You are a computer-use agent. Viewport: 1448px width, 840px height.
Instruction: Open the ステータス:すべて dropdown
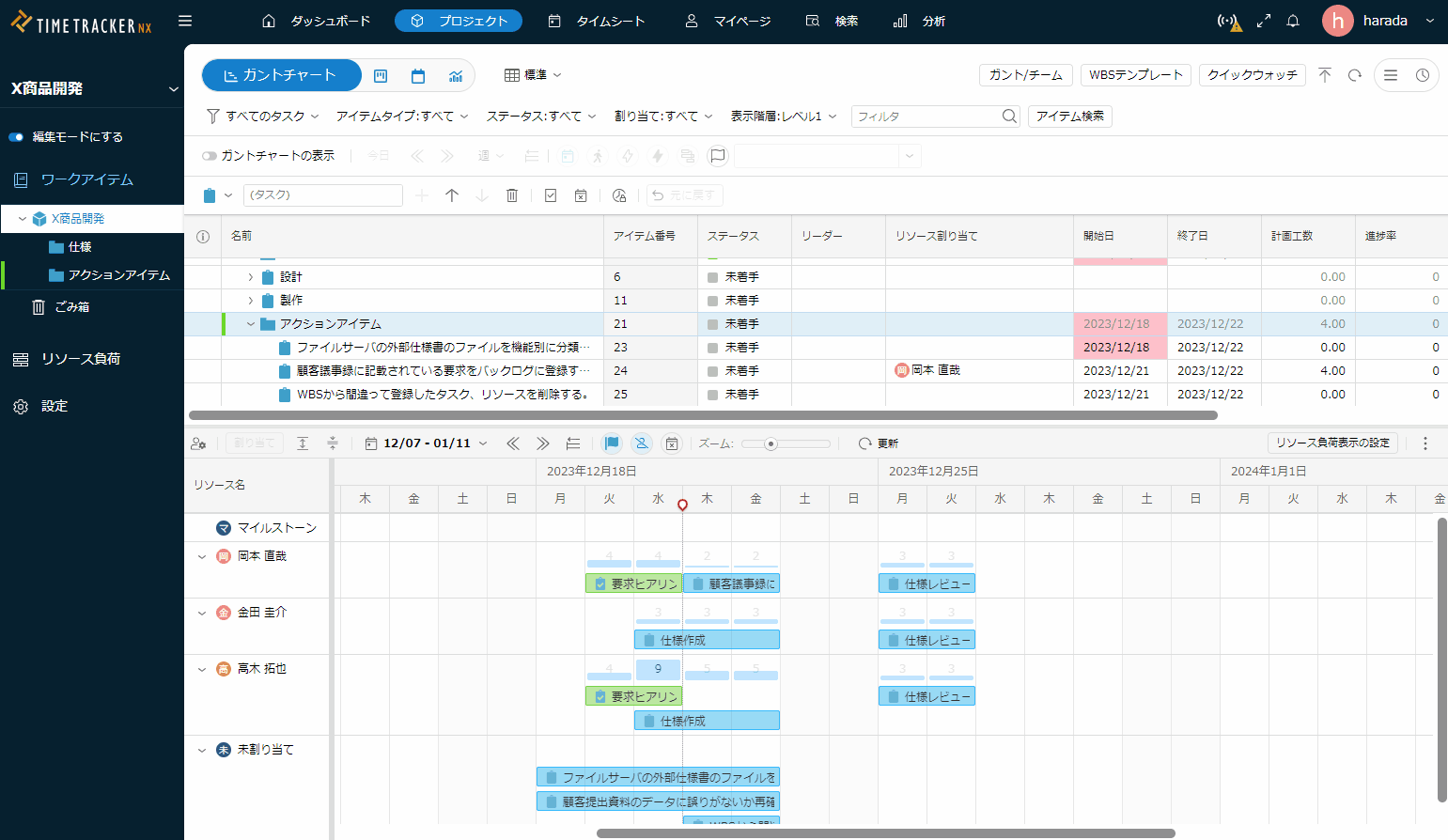(541, 117)
